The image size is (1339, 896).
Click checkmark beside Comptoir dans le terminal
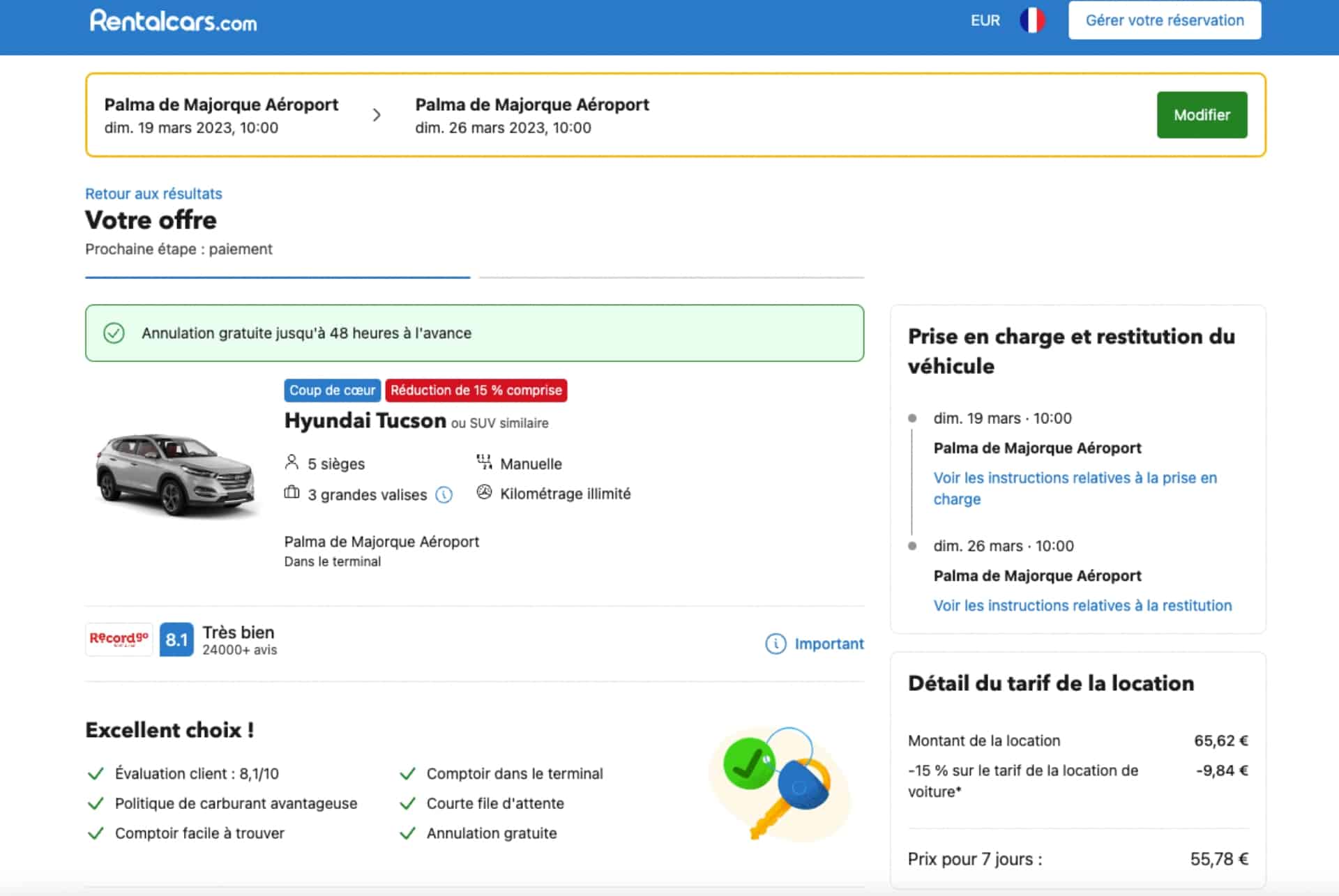[x=407, y=773]
